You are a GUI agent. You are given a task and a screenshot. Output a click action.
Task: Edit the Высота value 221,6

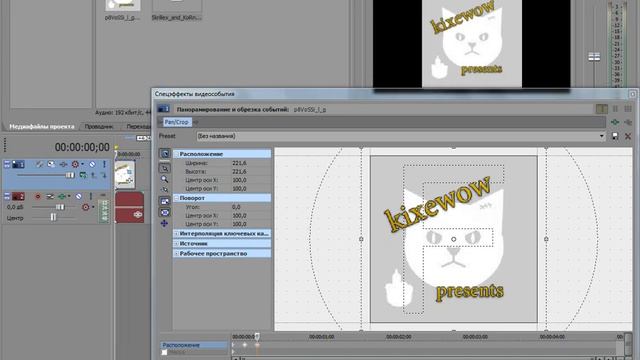[x=239, y=171]
